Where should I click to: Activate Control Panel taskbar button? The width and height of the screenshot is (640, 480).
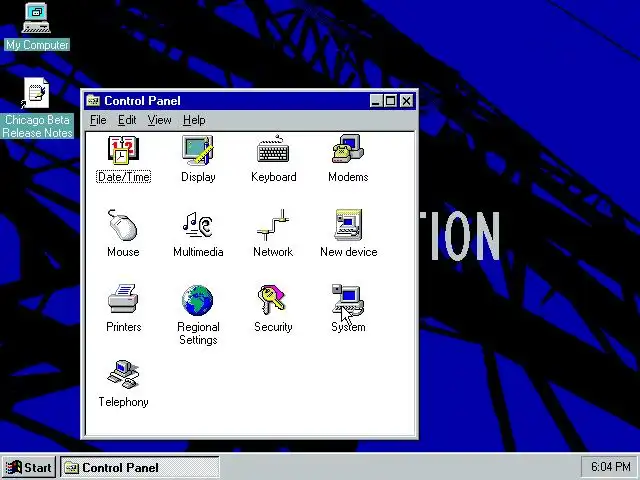tap(140, 467)
